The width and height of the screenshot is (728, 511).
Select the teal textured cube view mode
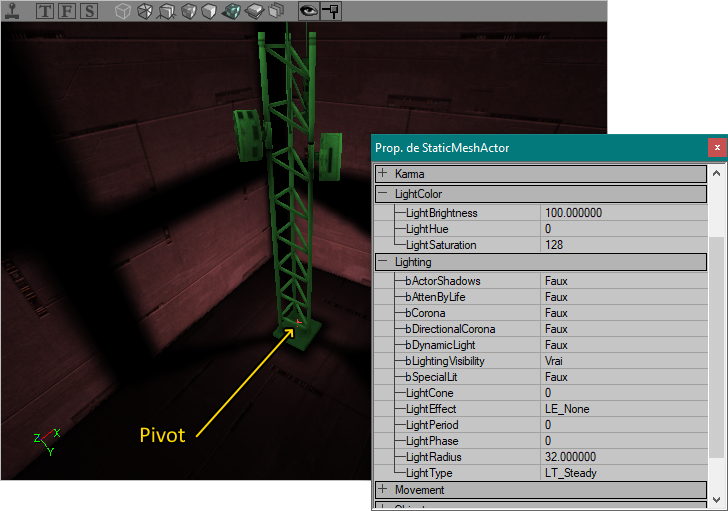231,12
